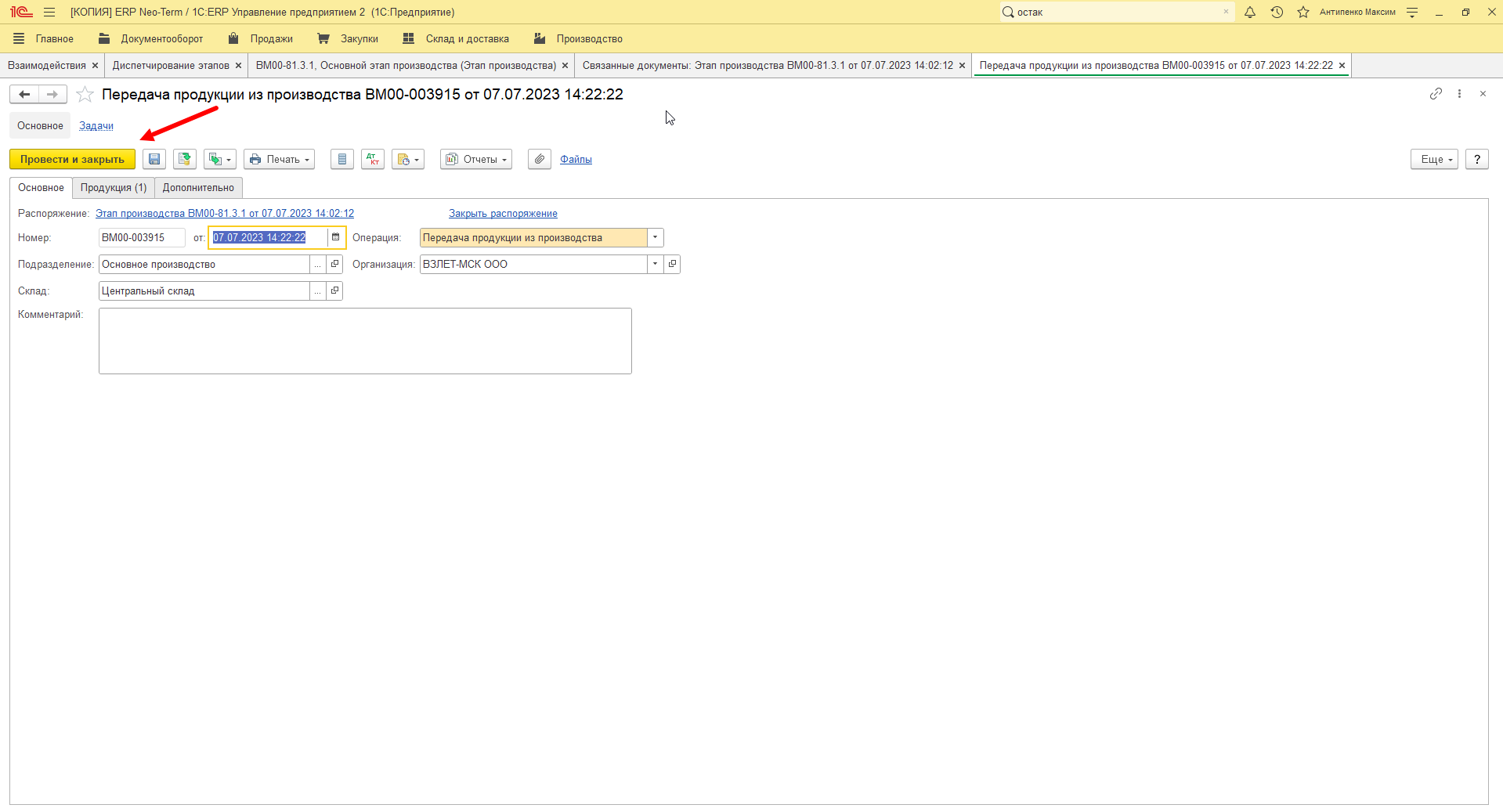Open form's three-dot options menu

tap(1459, 93)
